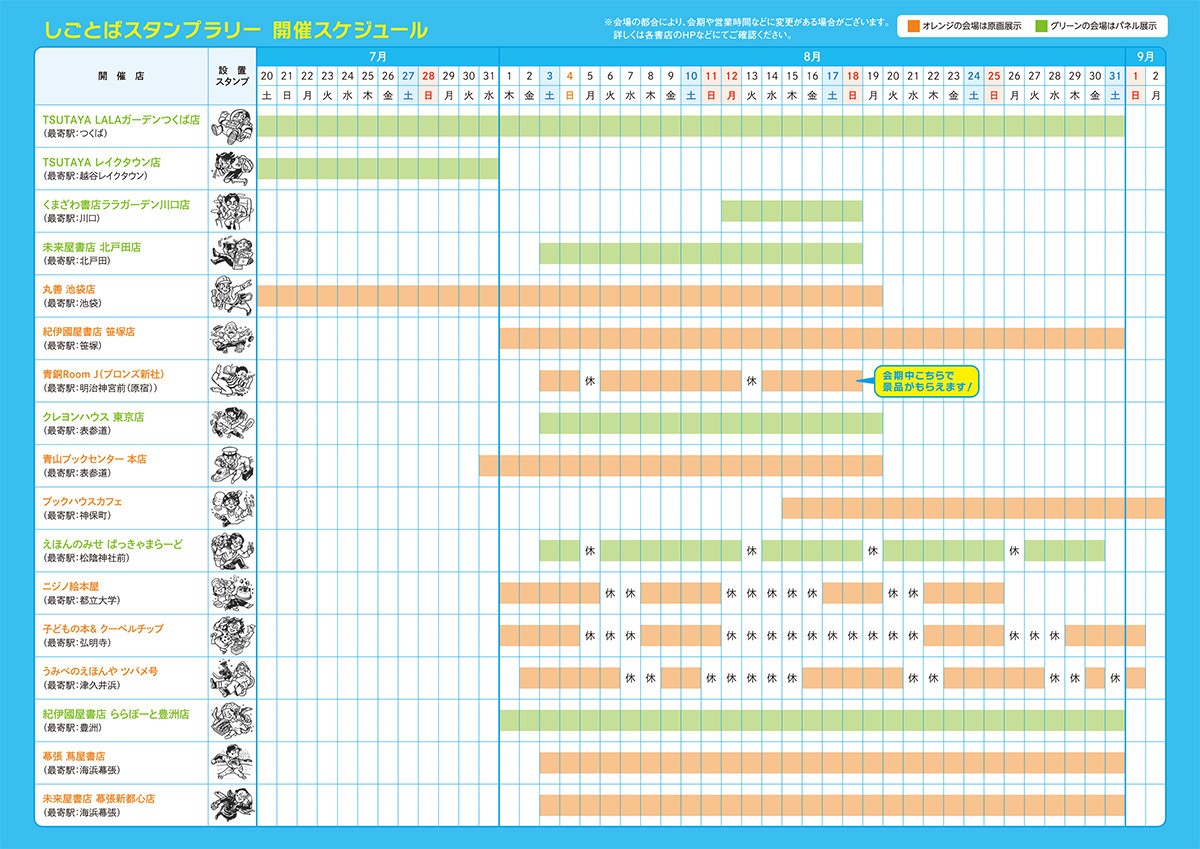Click the orange date 4 in August

(x=570, y=76)
